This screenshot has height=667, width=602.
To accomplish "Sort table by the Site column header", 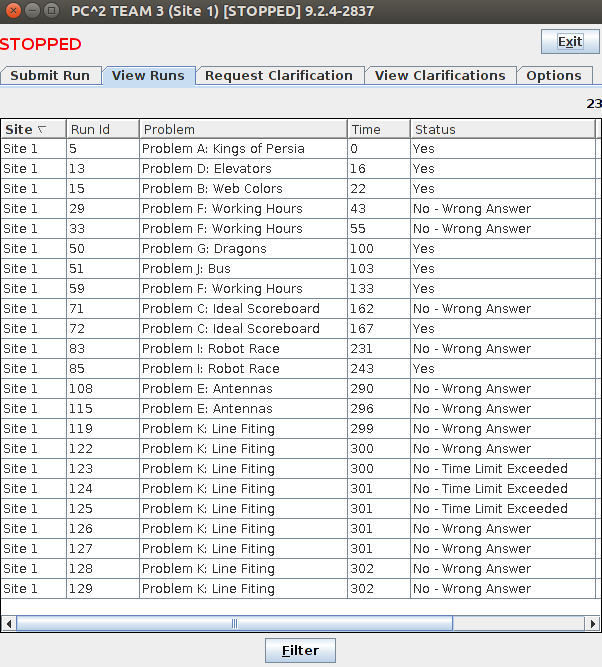I will [x=32, y=129].
